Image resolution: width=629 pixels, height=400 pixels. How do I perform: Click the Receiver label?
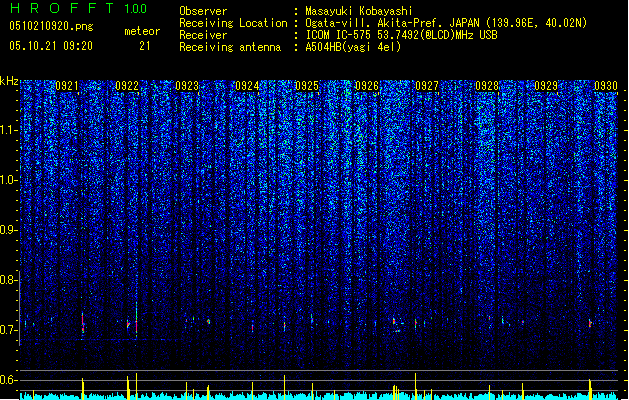[203, 35]
